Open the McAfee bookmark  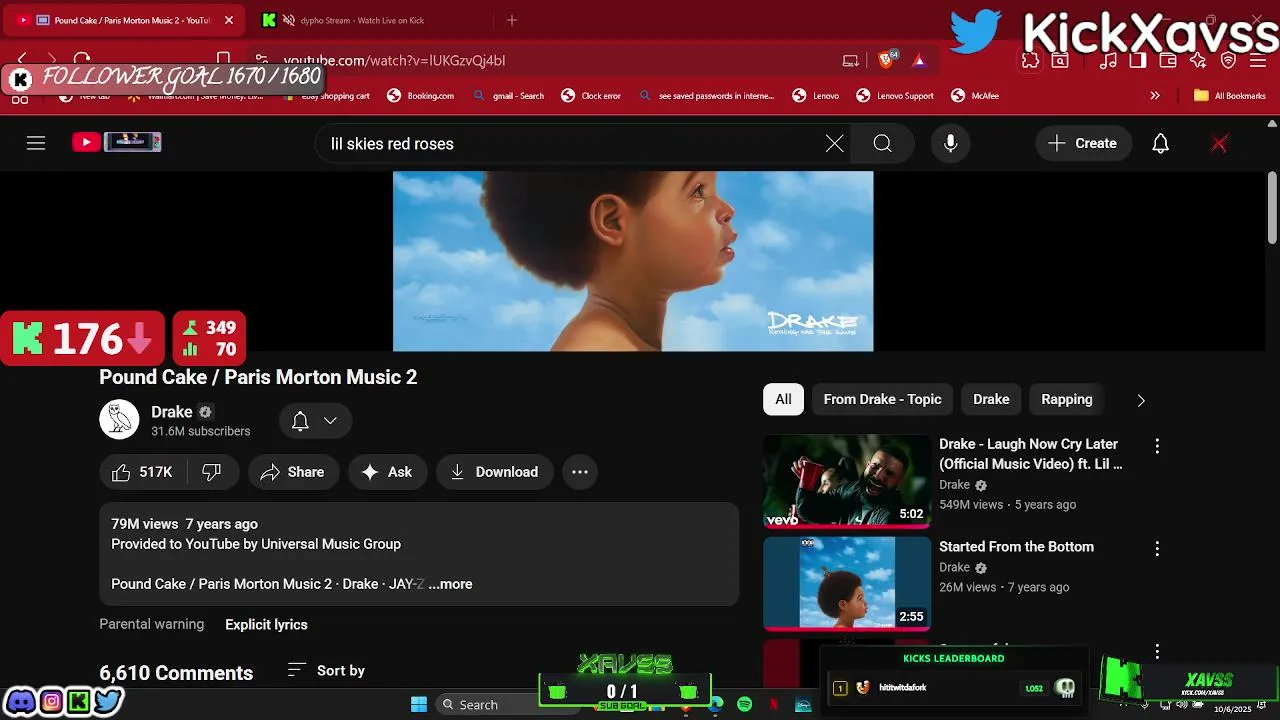975,96
